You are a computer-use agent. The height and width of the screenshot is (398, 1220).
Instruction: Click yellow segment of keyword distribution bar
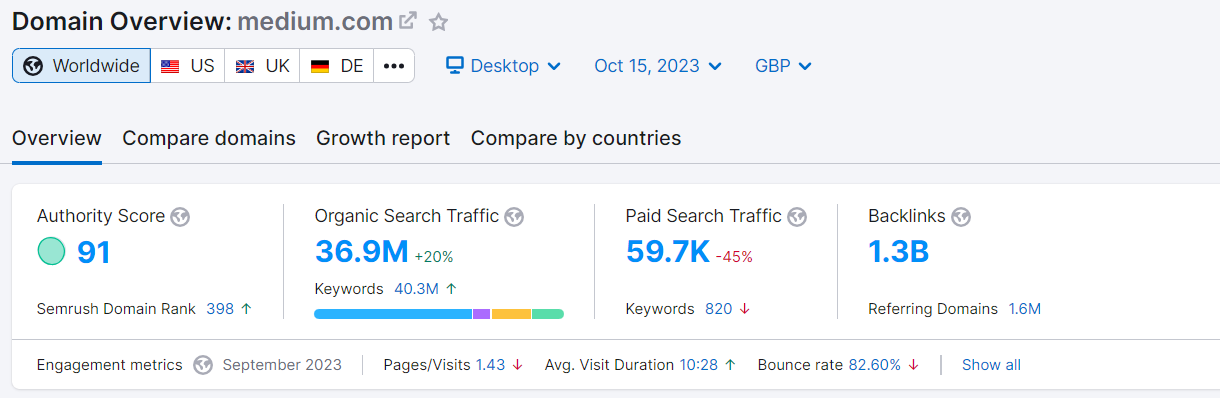tap(511, 314)
